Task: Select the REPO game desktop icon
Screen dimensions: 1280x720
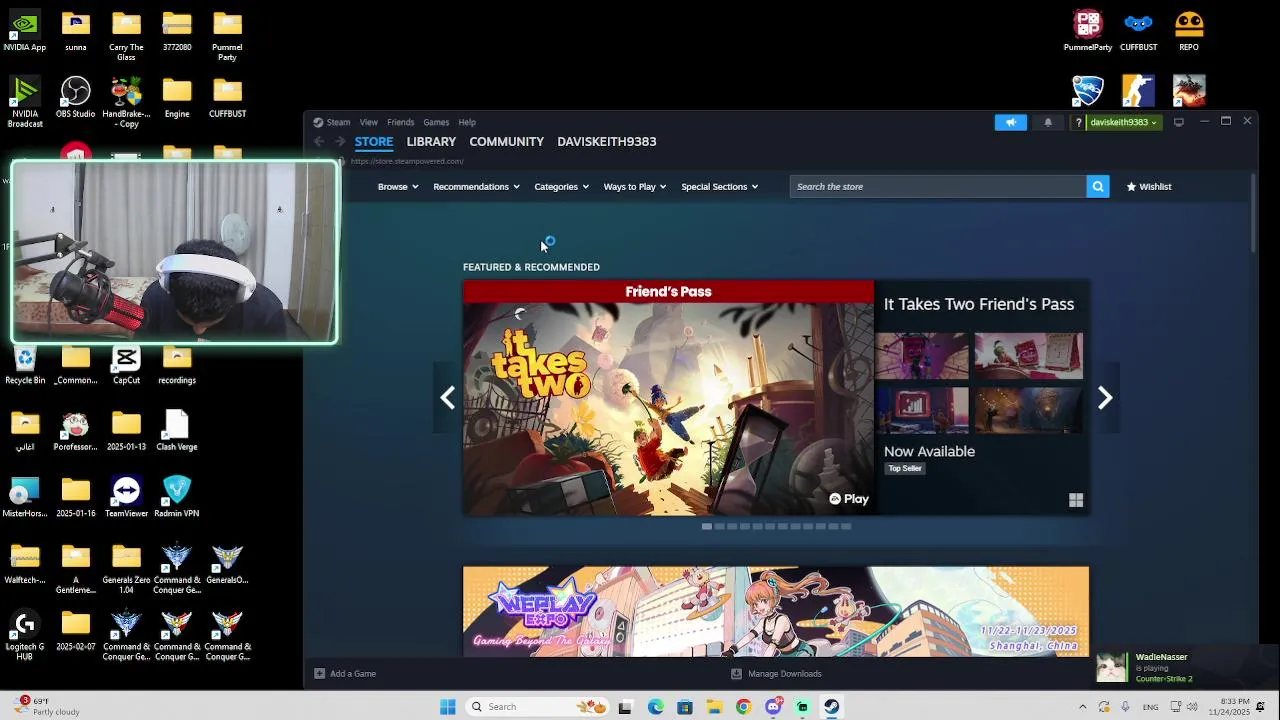Action: pyautogui.click(x=1189, y=30)
